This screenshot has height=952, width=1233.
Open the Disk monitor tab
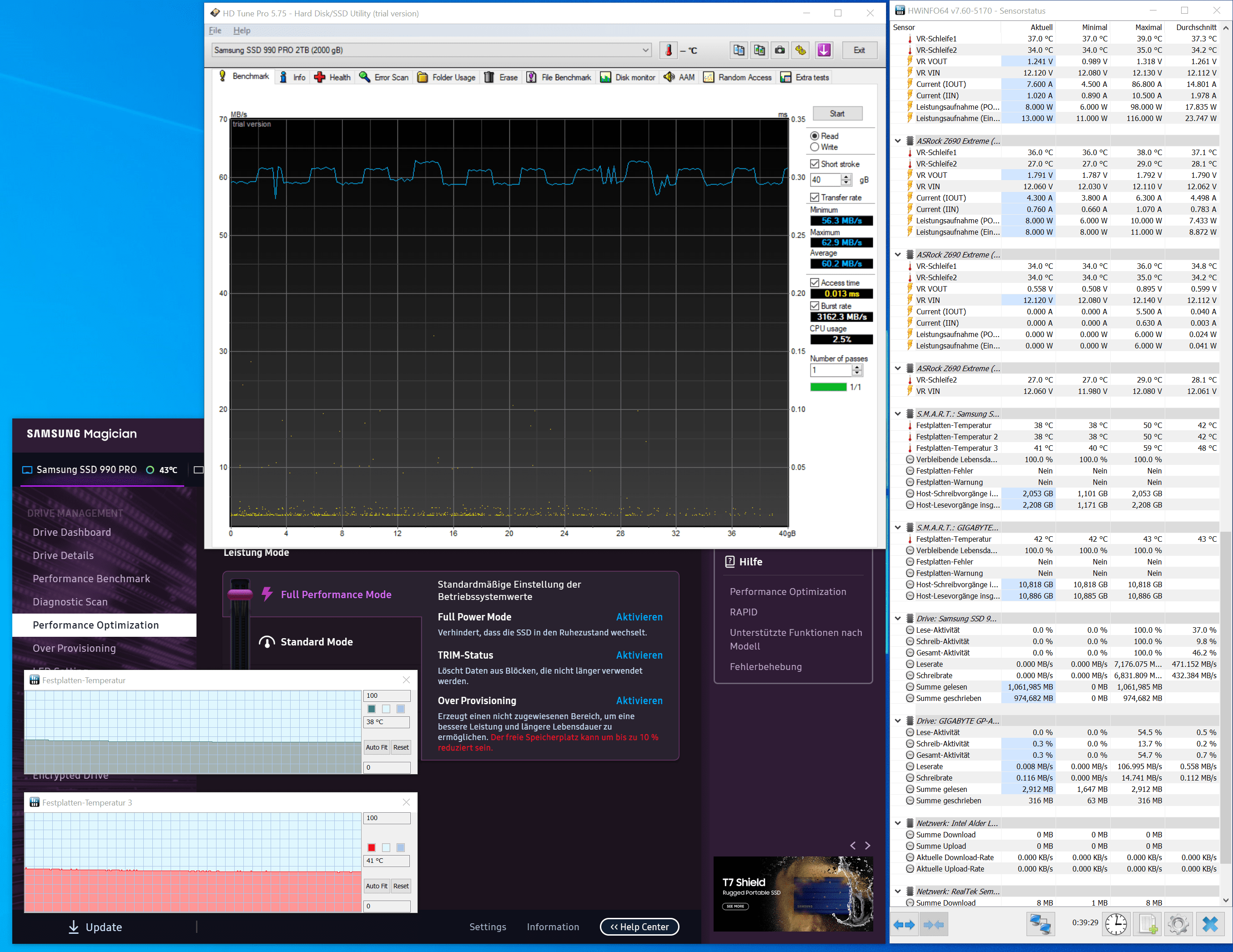pyautogui.click(x=628, y=77)
